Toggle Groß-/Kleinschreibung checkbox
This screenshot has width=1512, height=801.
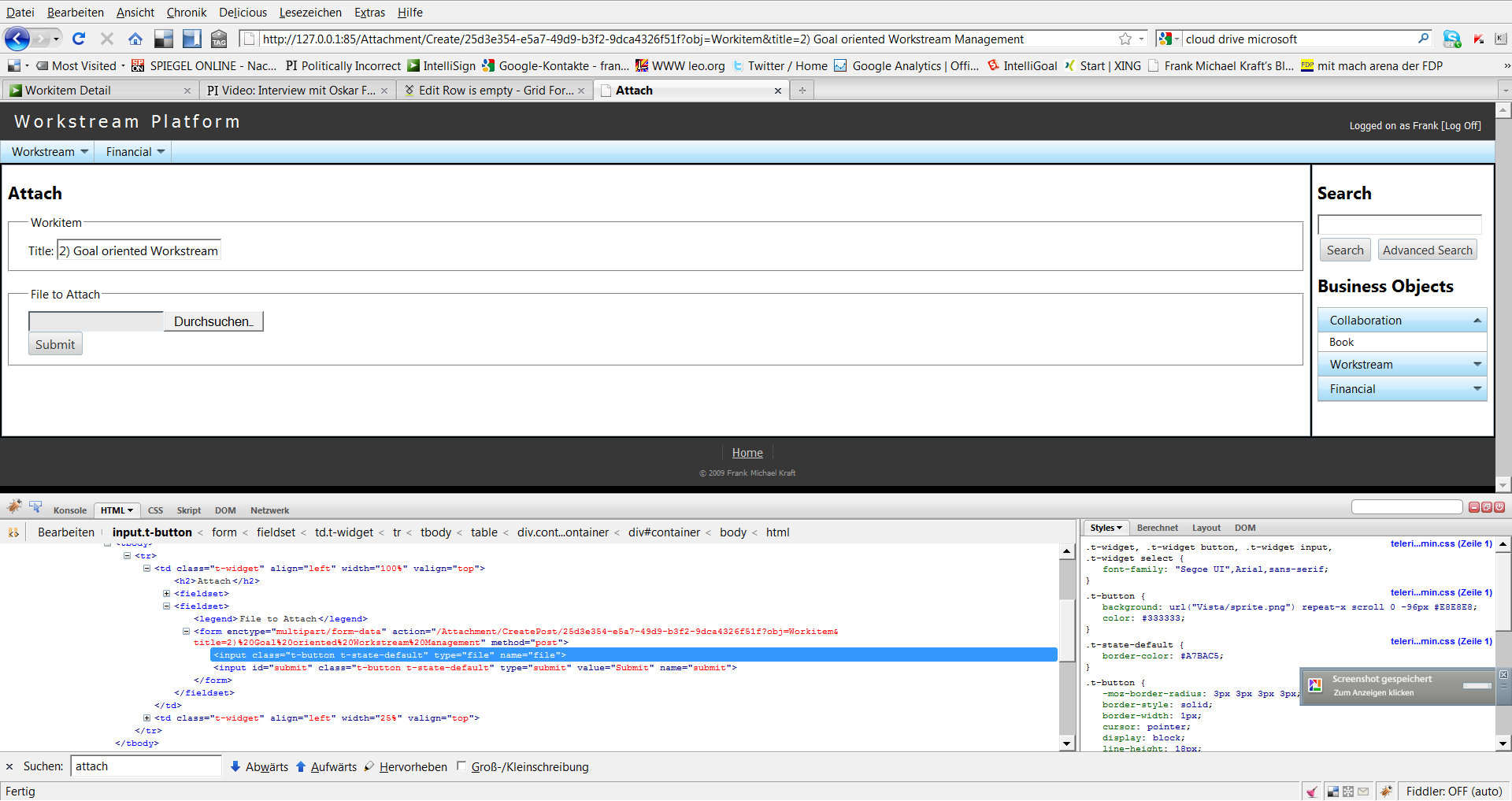point(461,766)
